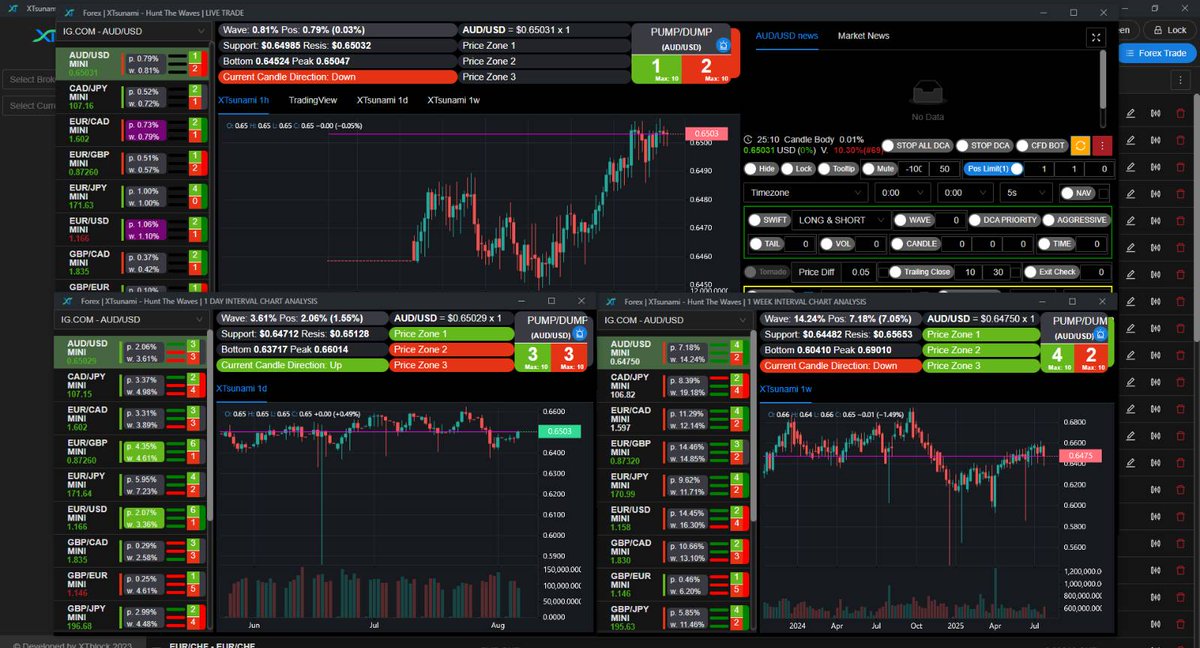Screen dimensions: 1200x648
Task: Click the XT logo in 1 Week window title
Action: click(x=609, y=300)
